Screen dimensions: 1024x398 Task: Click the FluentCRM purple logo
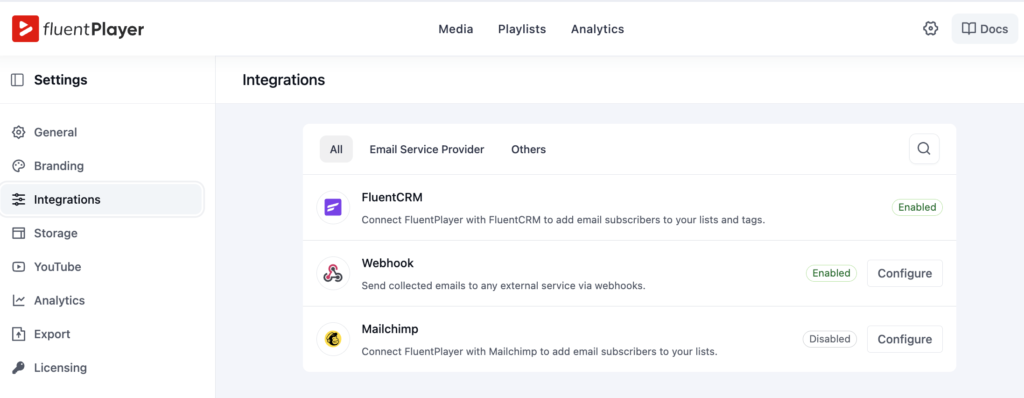pos(333,207)
